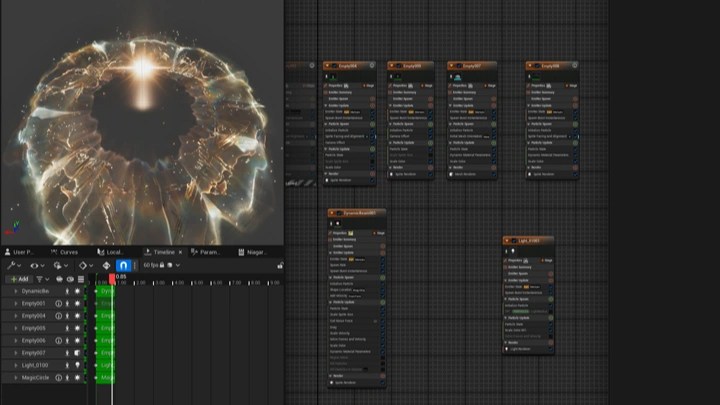The image size is (720, 405).
Task: Expand the MagicCircle track in timeline
Action: point(15,378)
